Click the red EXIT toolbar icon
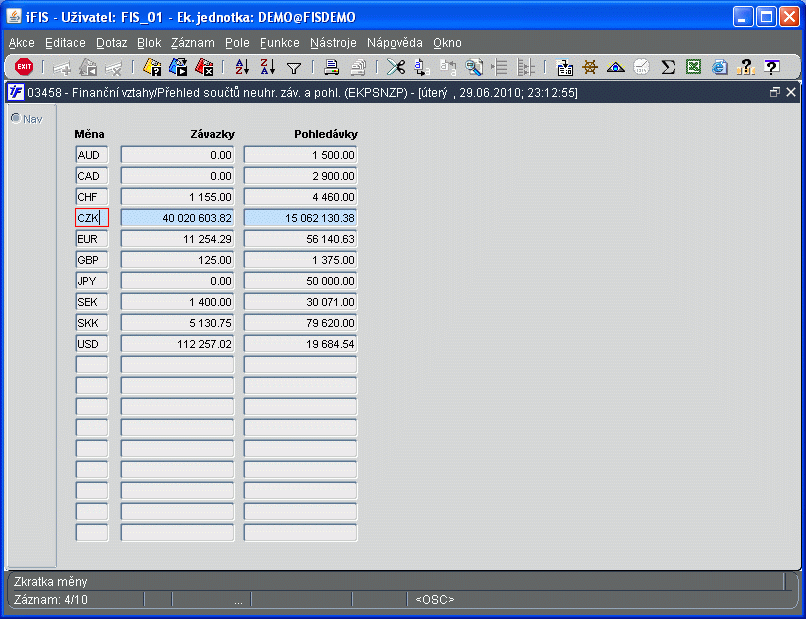The width and height of the screenshot is (806, 619). (24, 67)
